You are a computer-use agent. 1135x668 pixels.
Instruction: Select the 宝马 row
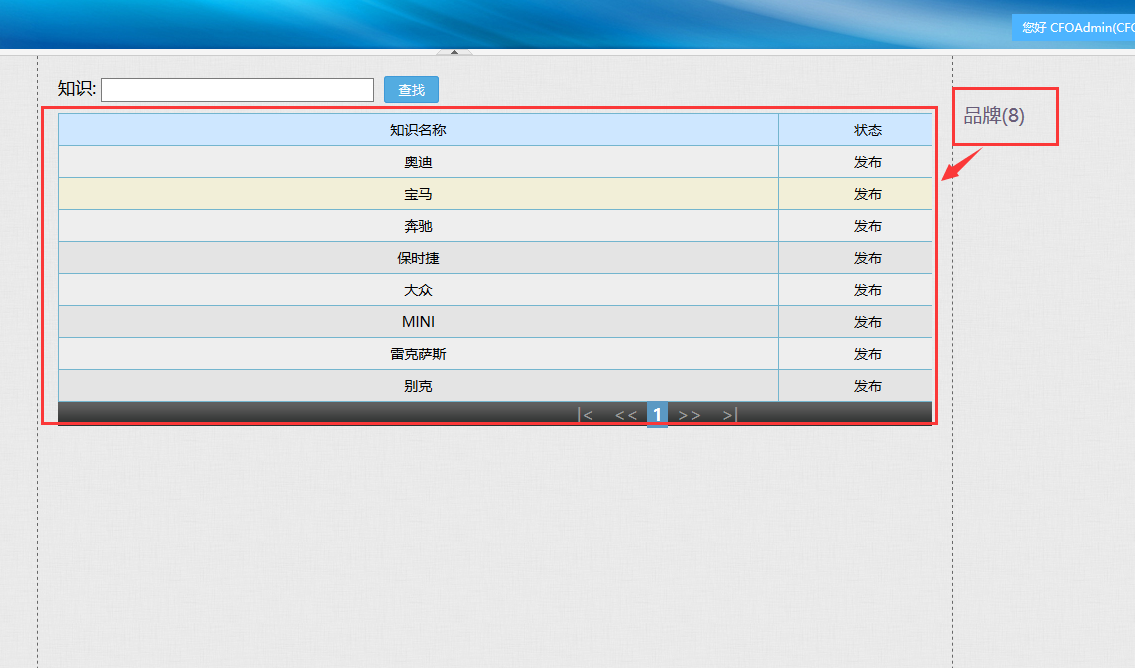(x=418, y=194)
